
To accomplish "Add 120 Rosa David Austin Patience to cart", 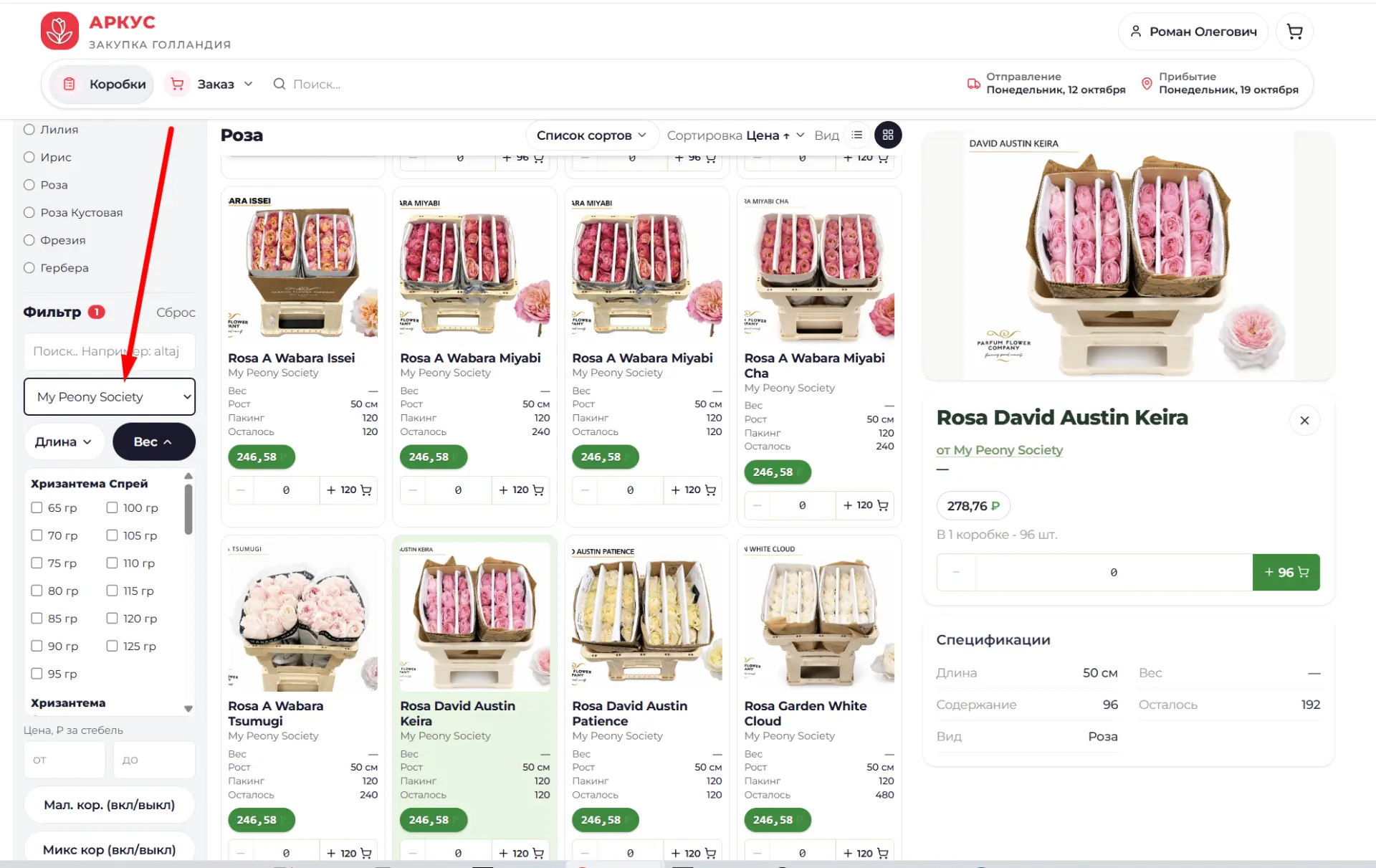I will (693, 853).
